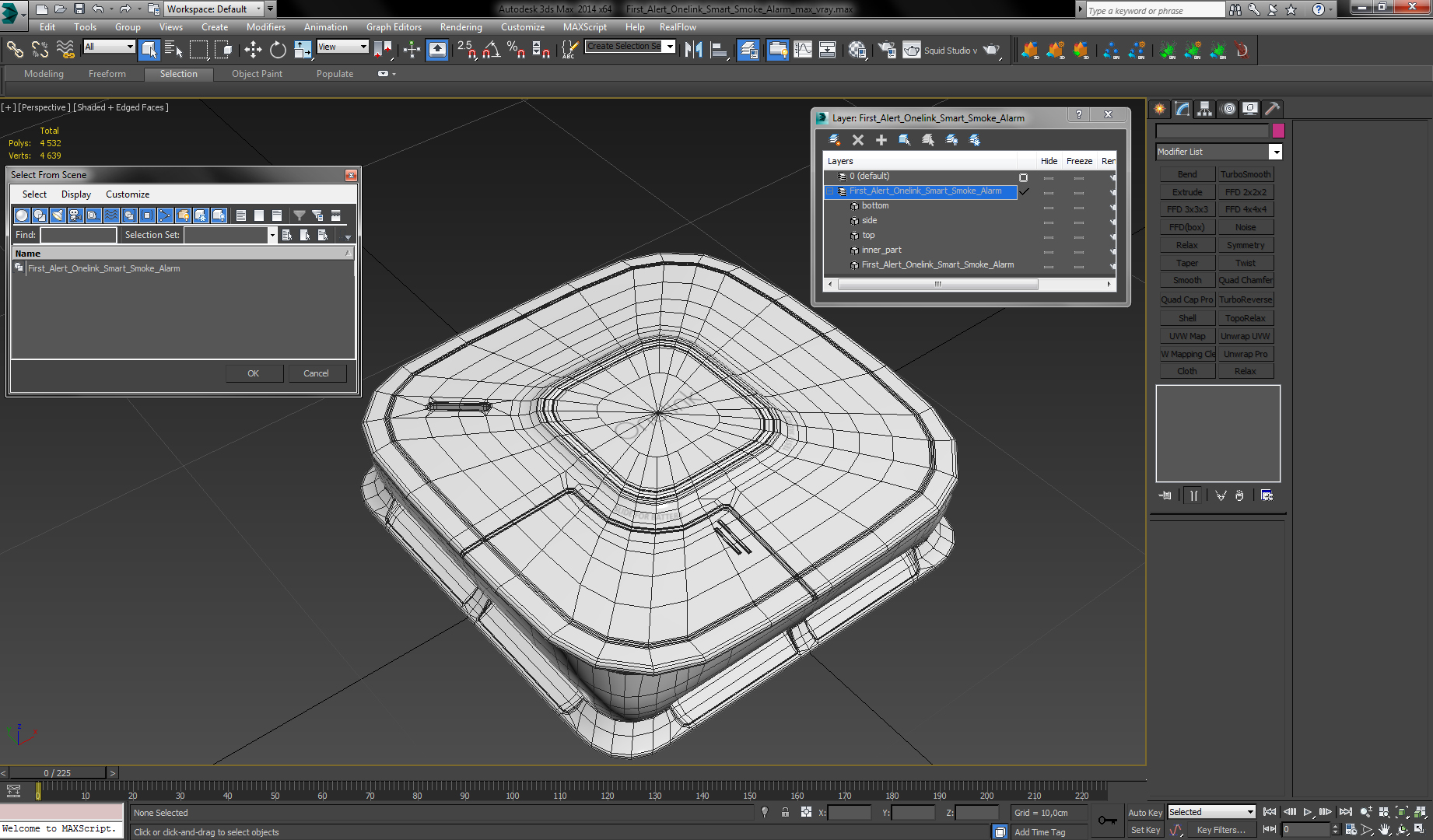The height and width of the screenshot is (840, 1433).
Task: Open the Hierarchy command panel tab
Action: 1204,109
